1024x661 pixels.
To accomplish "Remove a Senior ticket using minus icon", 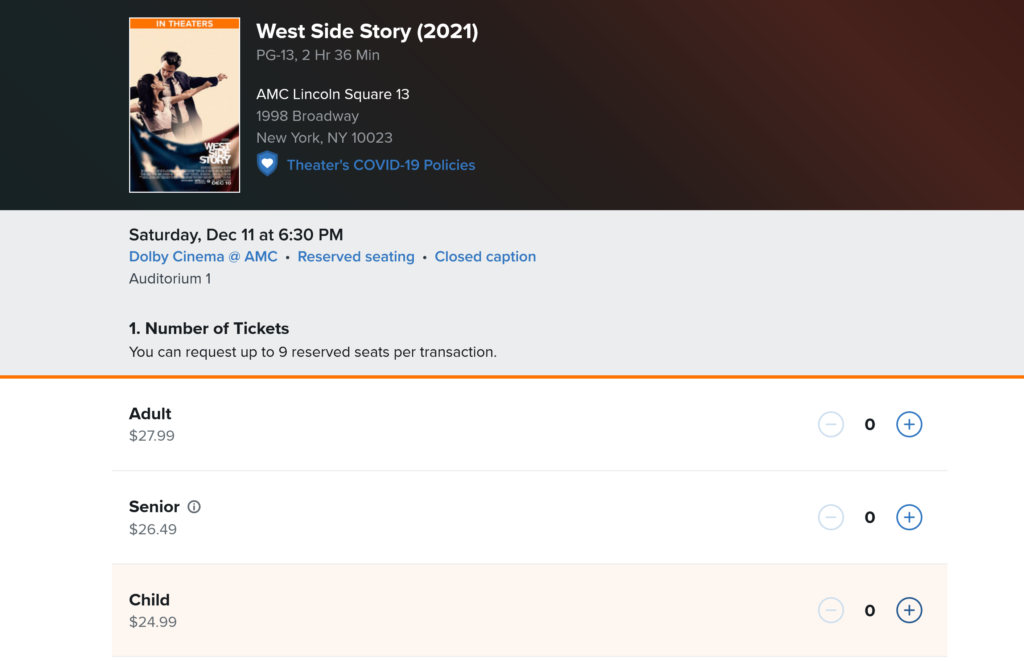I will click(x=831, y=517).
